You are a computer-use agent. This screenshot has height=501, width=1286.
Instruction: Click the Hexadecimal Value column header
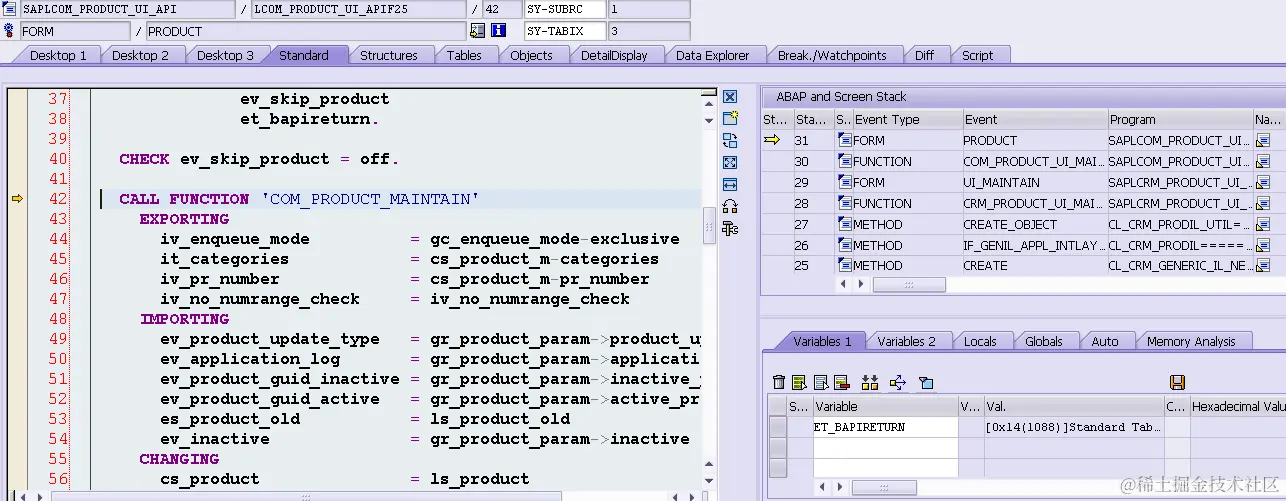(1239, 406)
